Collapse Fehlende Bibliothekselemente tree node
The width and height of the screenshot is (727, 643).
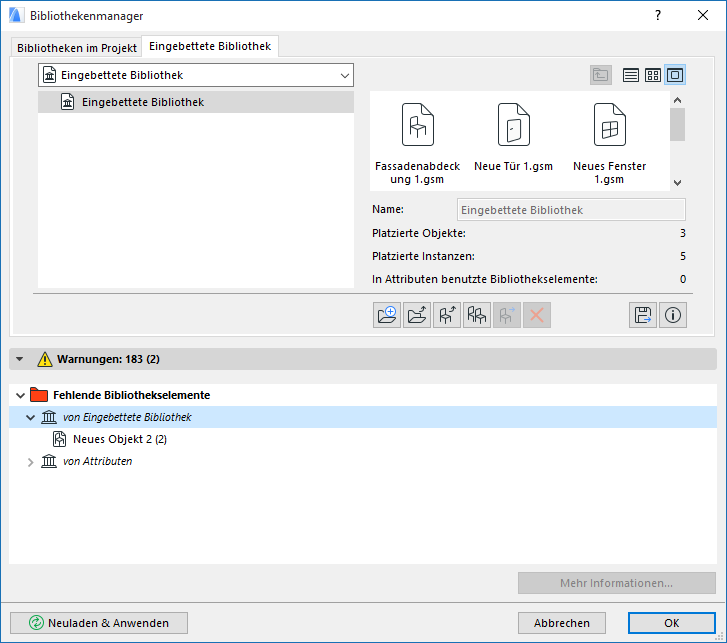click(20, 395)
